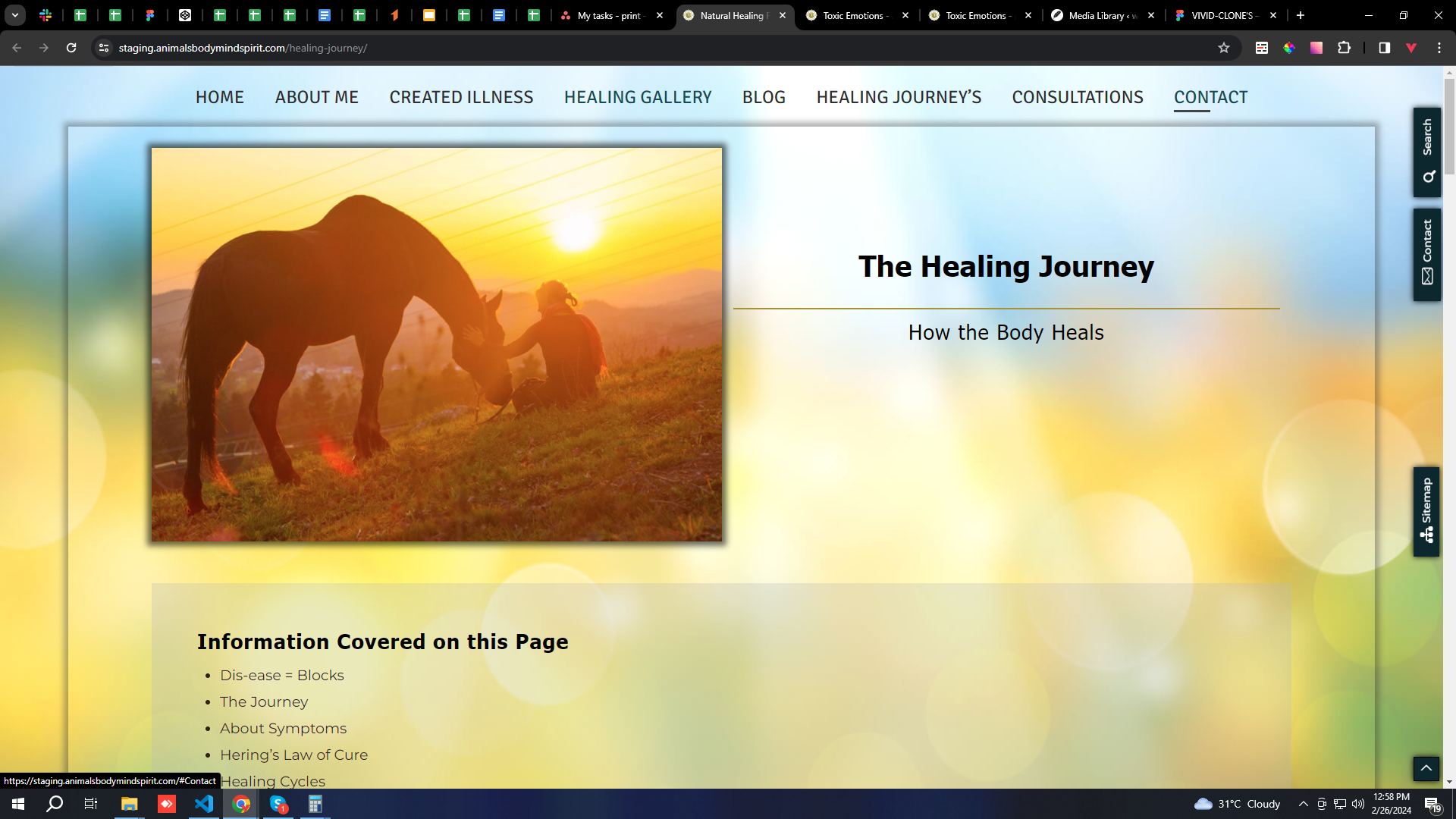Open the Search side tab
This screenshot has height=819, width=1456.
click(1426, 152)
